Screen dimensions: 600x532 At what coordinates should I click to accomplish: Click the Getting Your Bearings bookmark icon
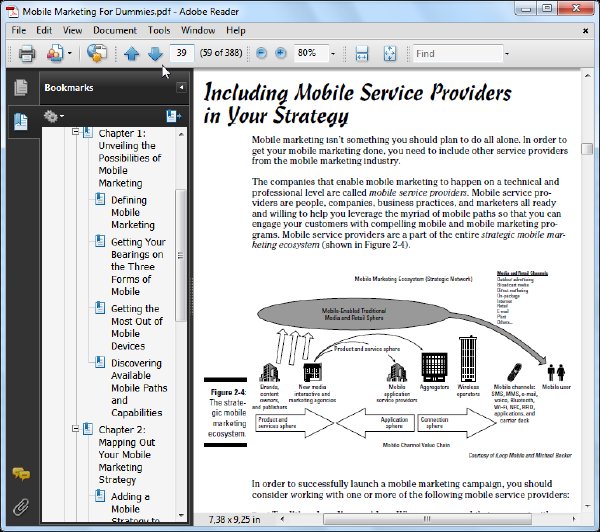100,241
